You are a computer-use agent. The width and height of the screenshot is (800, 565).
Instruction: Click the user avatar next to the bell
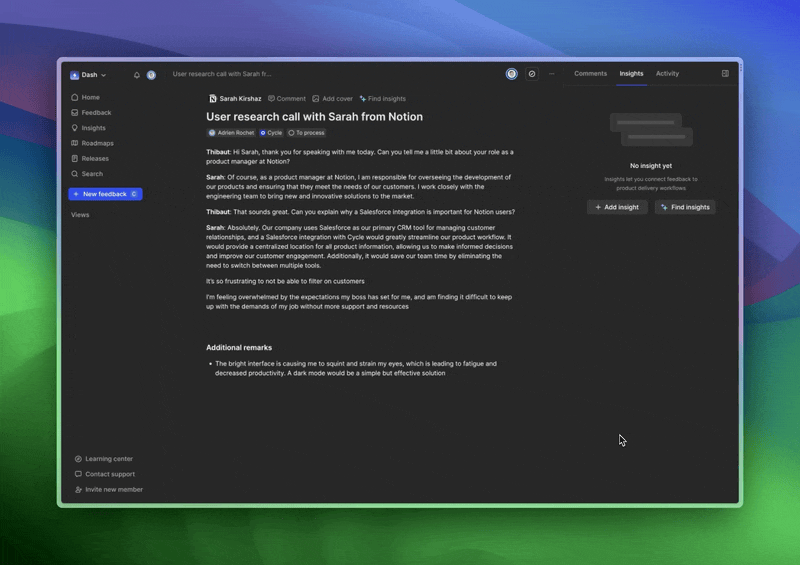tap(151, 75)
